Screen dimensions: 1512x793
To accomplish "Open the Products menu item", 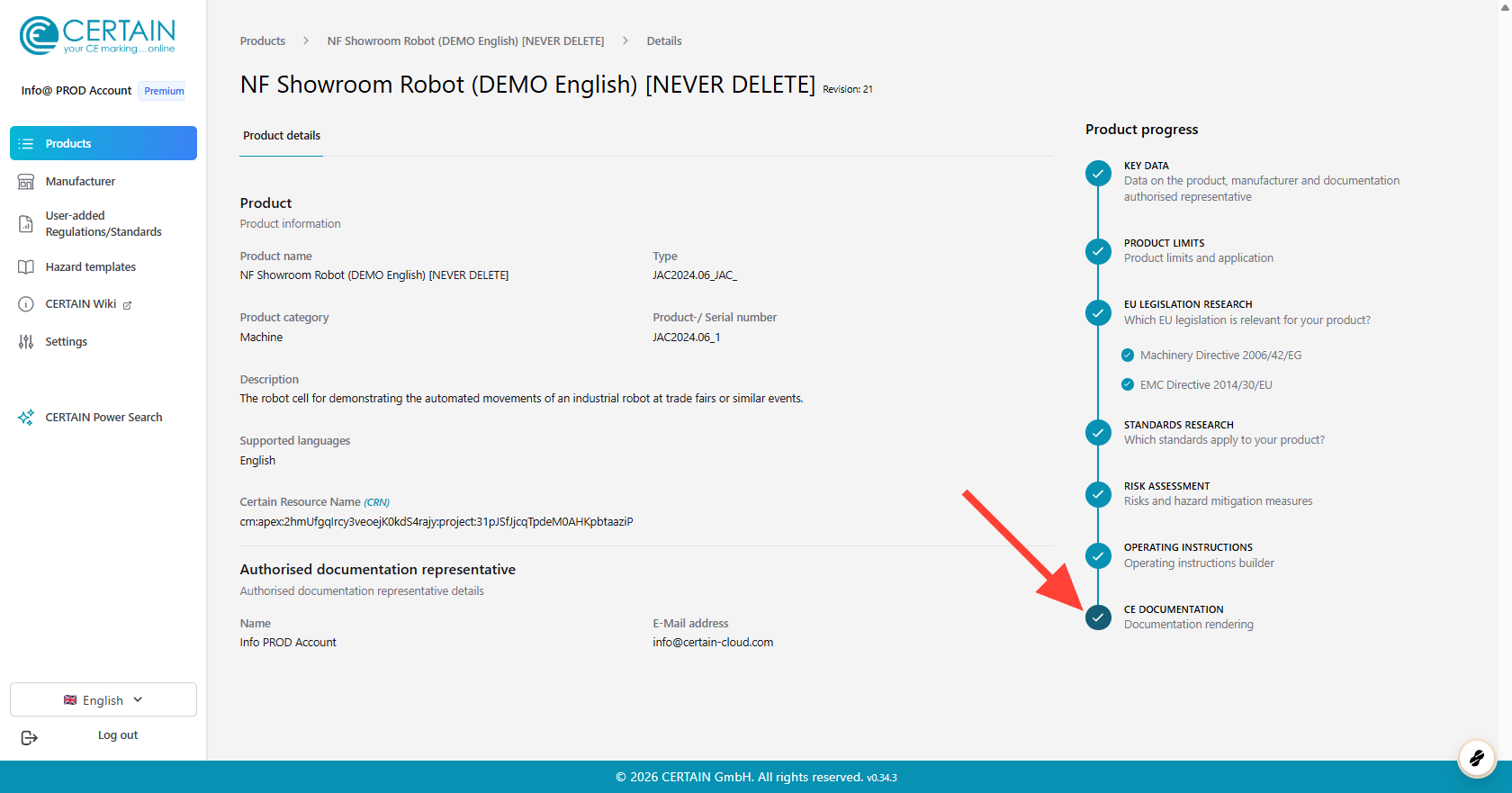I will [x=103, y=143].
